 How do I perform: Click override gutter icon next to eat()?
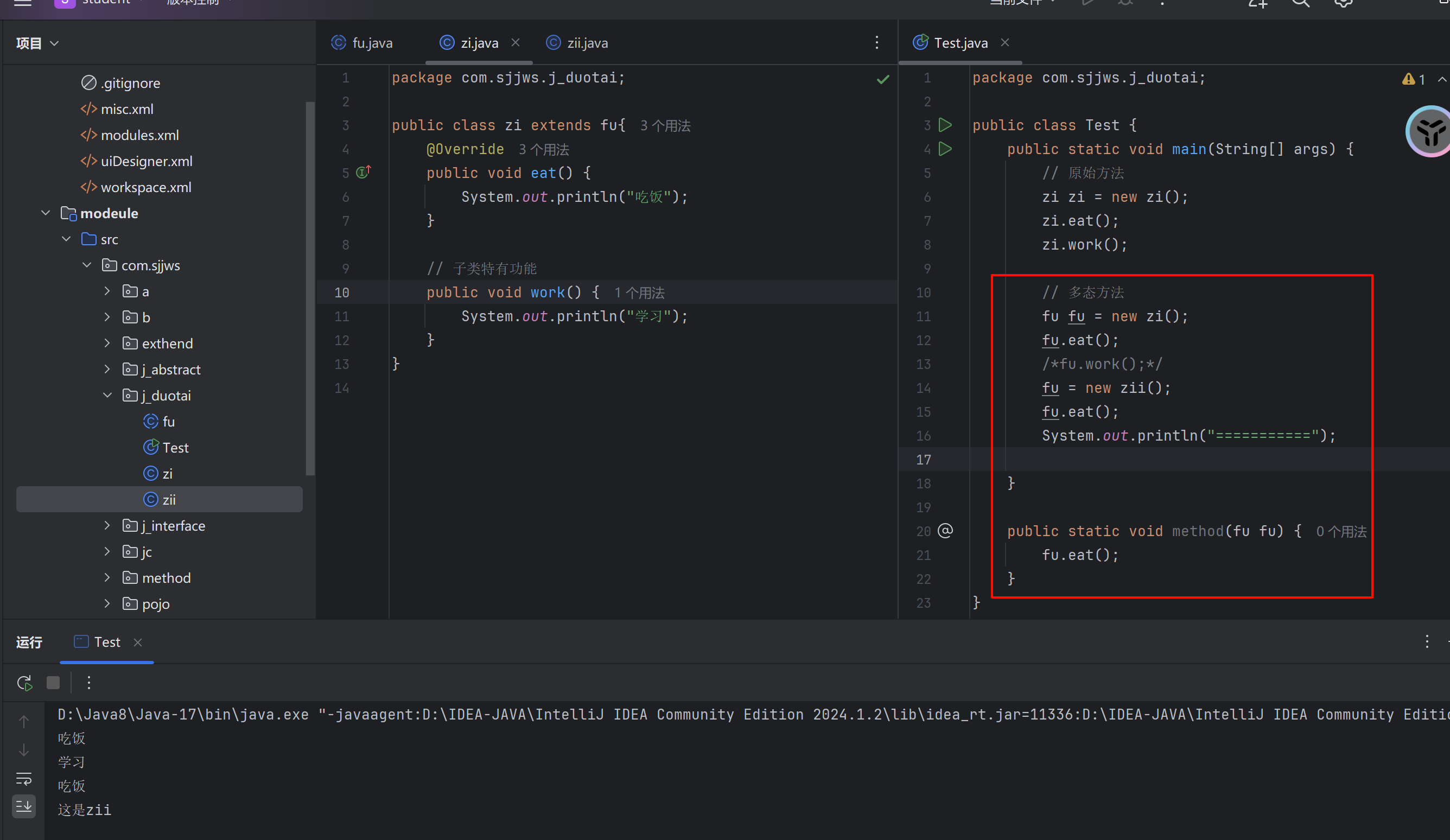tap(363, 172)
